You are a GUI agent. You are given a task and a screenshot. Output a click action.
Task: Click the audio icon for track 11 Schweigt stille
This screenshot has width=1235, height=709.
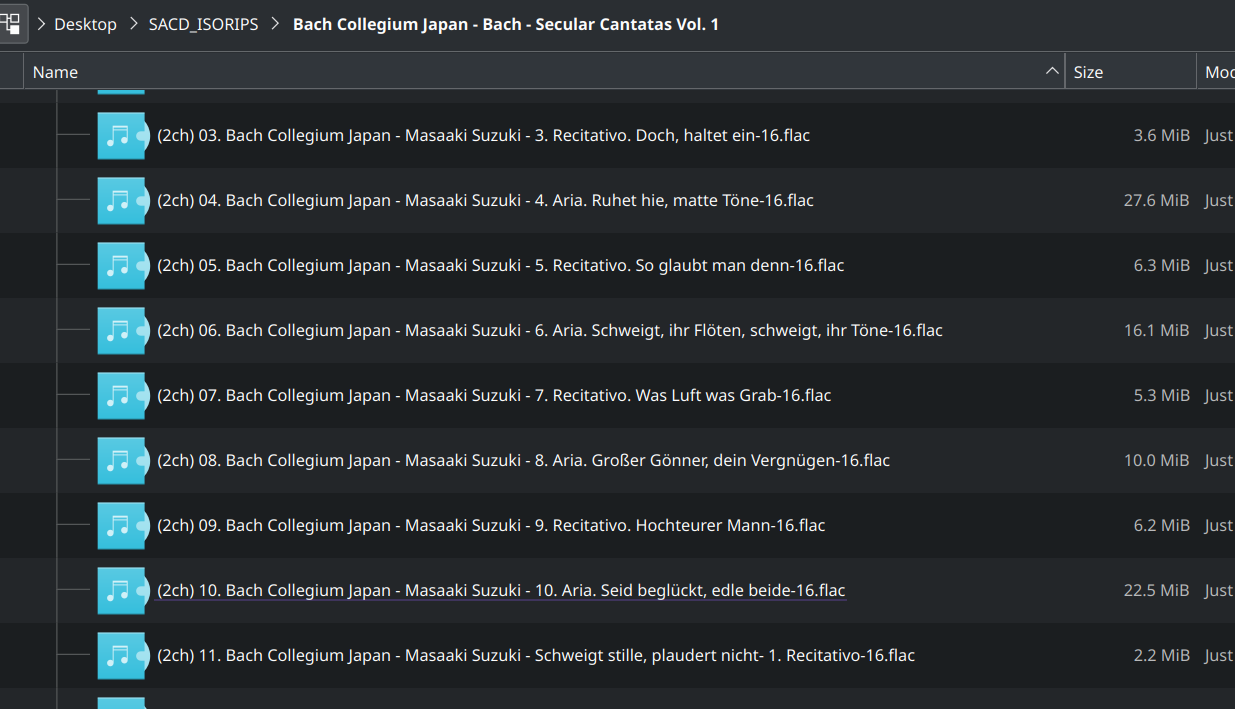click(x=121, y=655)
